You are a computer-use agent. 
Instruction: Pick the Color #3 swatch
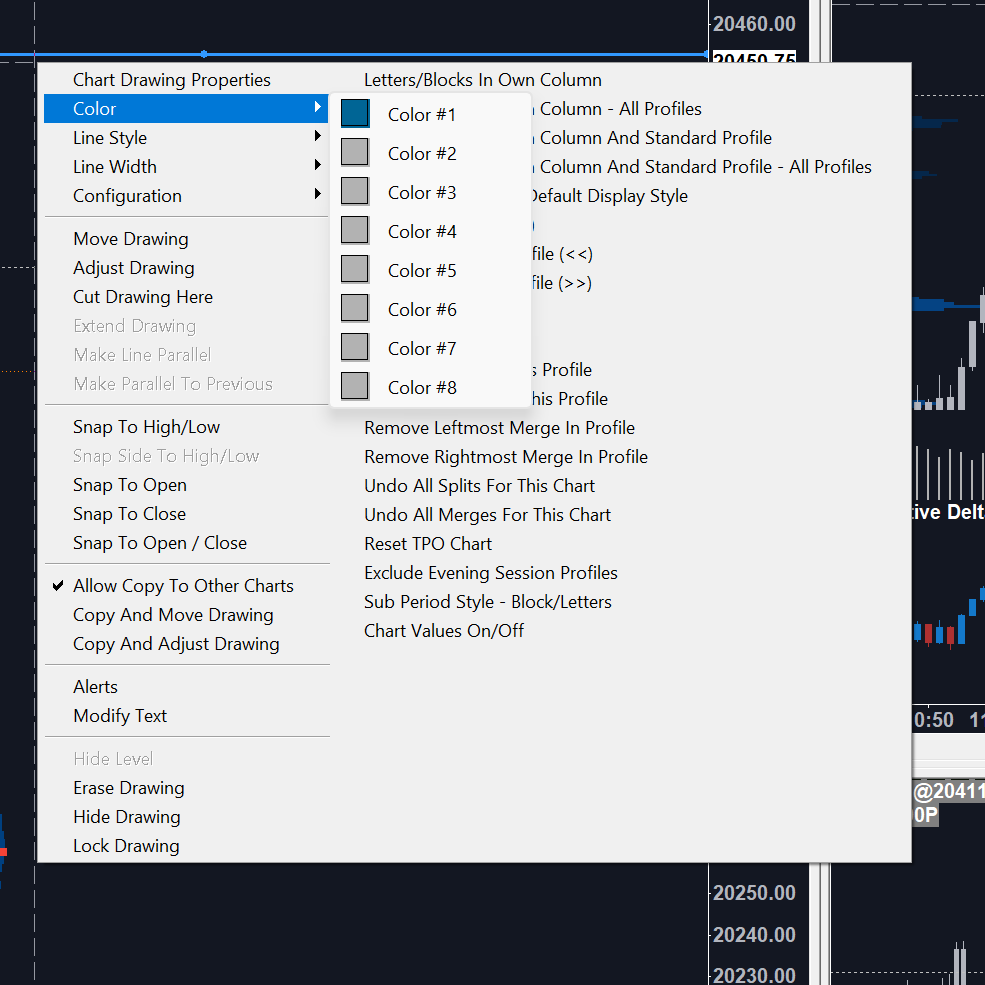[x=355, y=192]
